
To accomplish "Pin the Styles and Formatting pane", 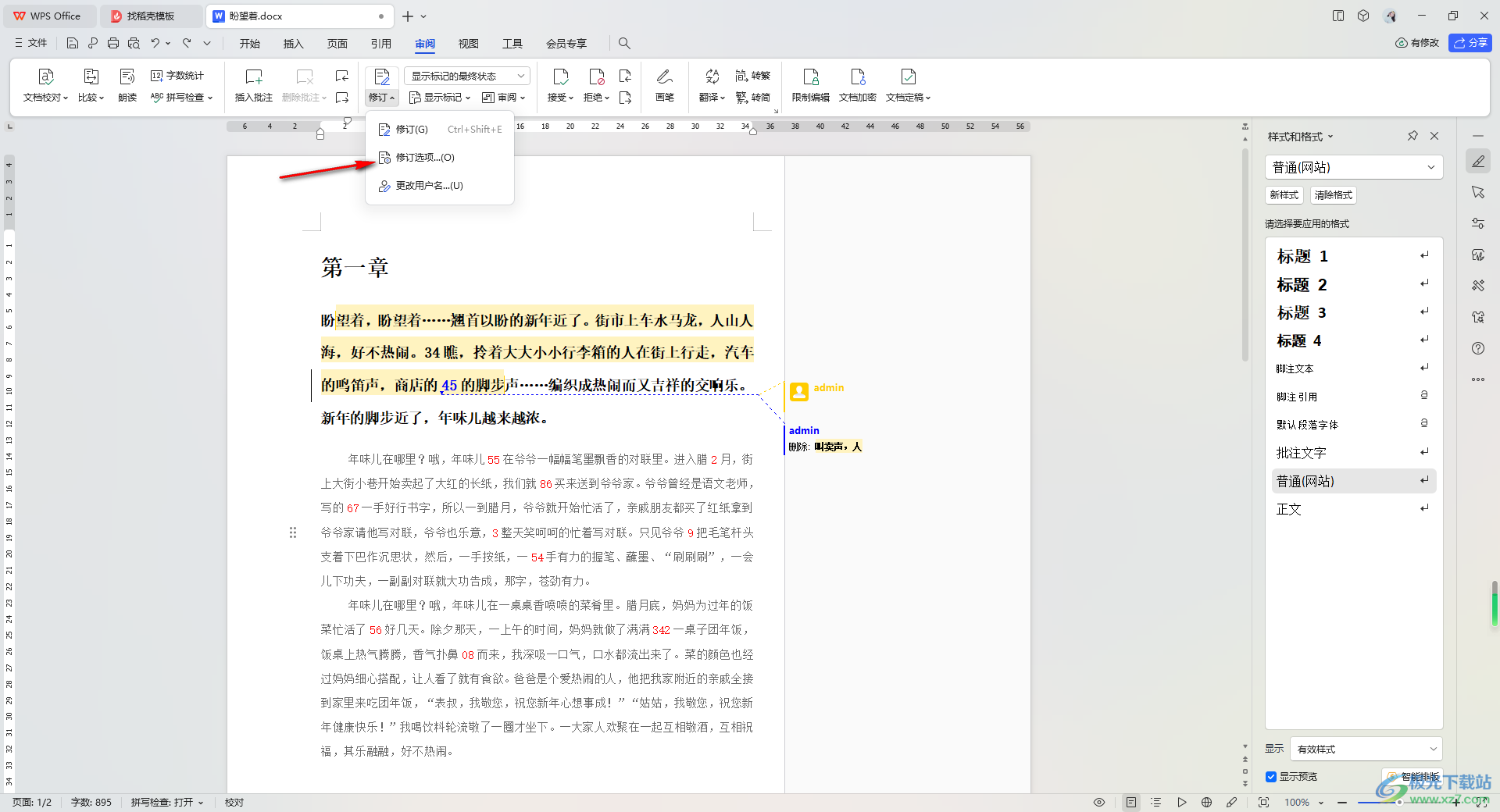I will (1412, 136).
